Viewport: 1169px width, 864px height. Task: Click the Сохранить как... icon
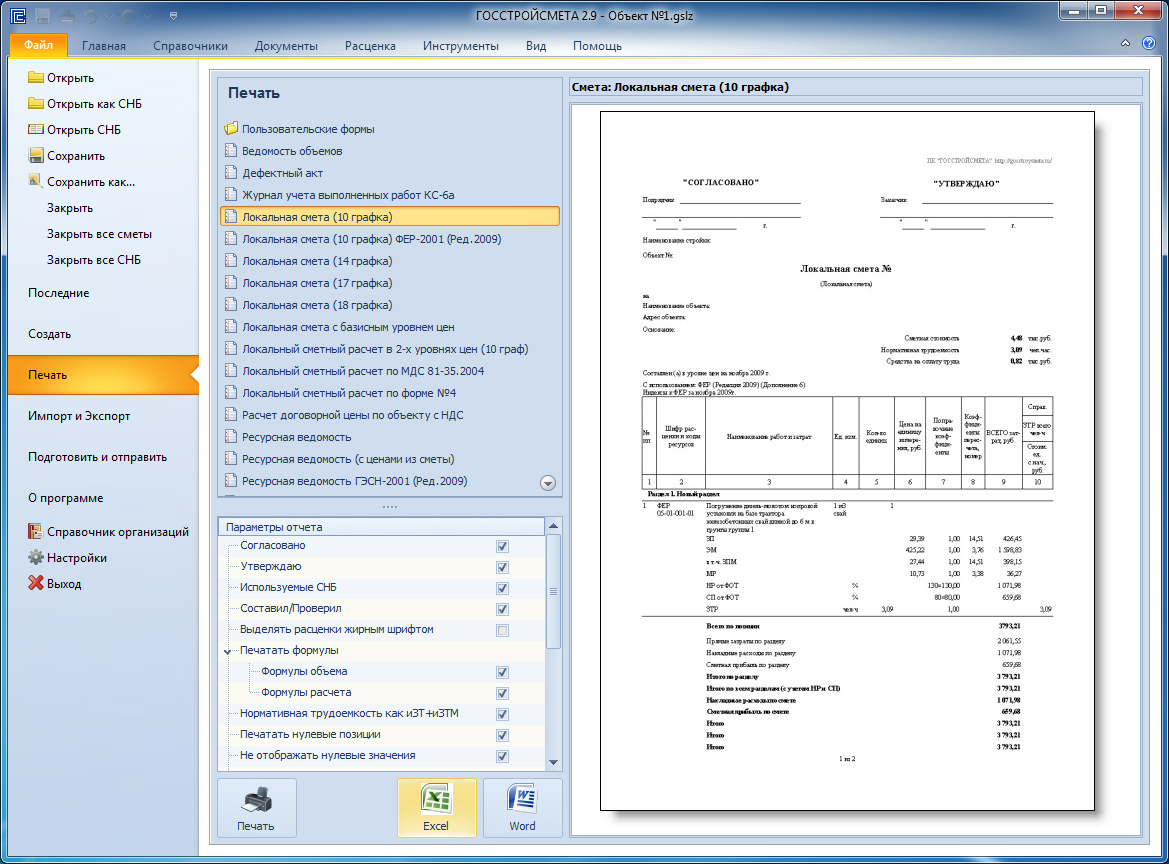pos(36,180)
